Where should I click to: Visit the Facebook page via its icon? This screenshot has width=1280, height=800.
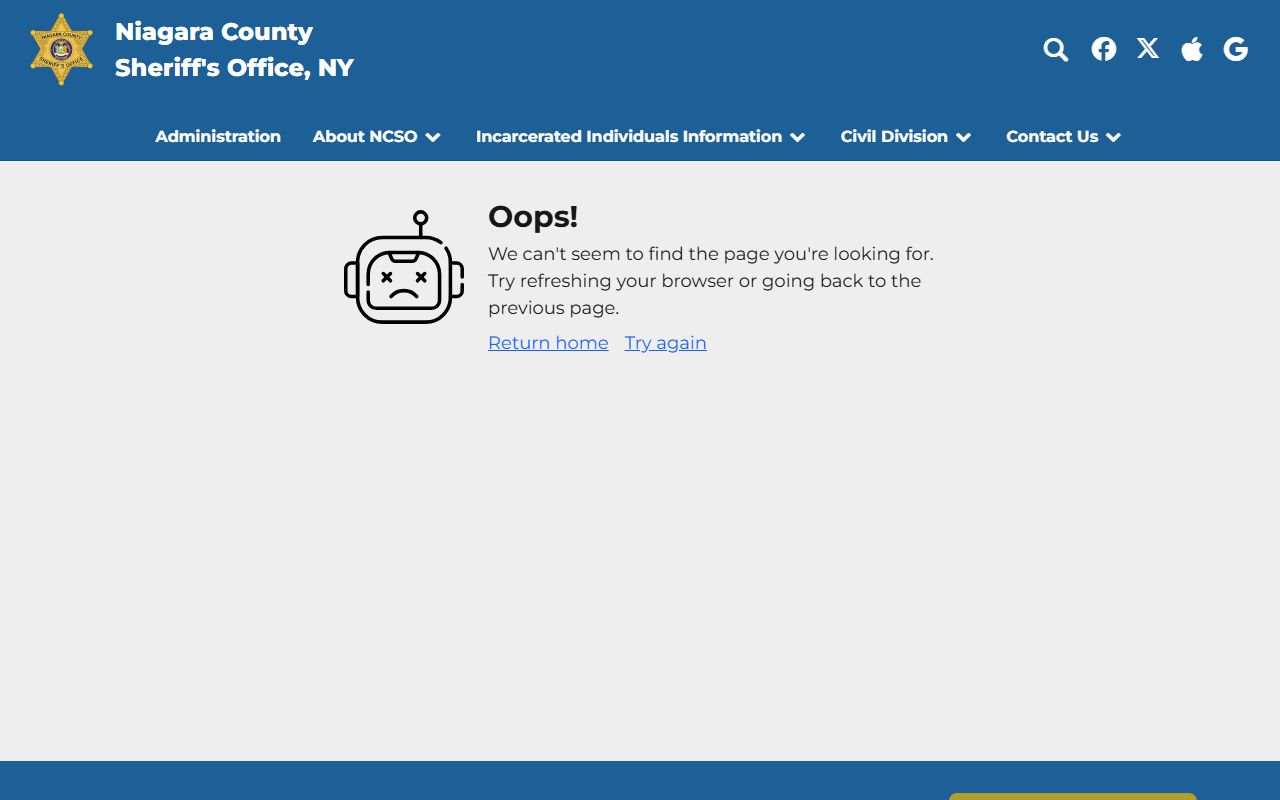(x=1104, y=49)
